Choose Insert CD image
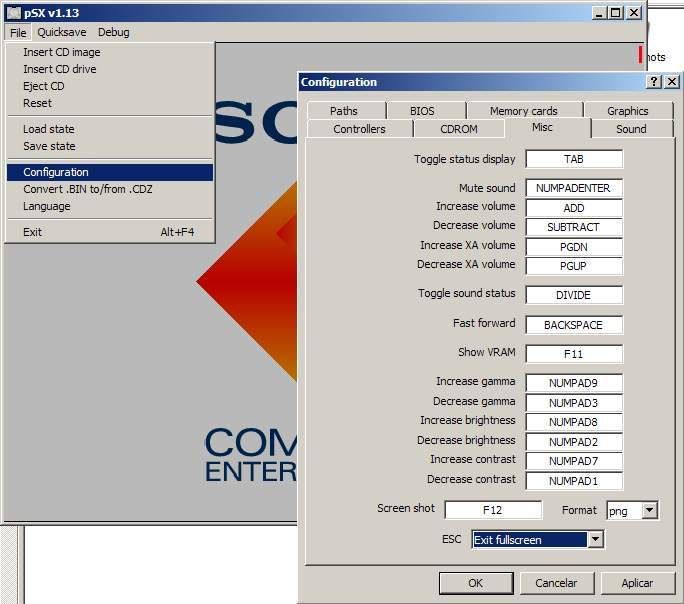684x604 pixels. (110, 52)
